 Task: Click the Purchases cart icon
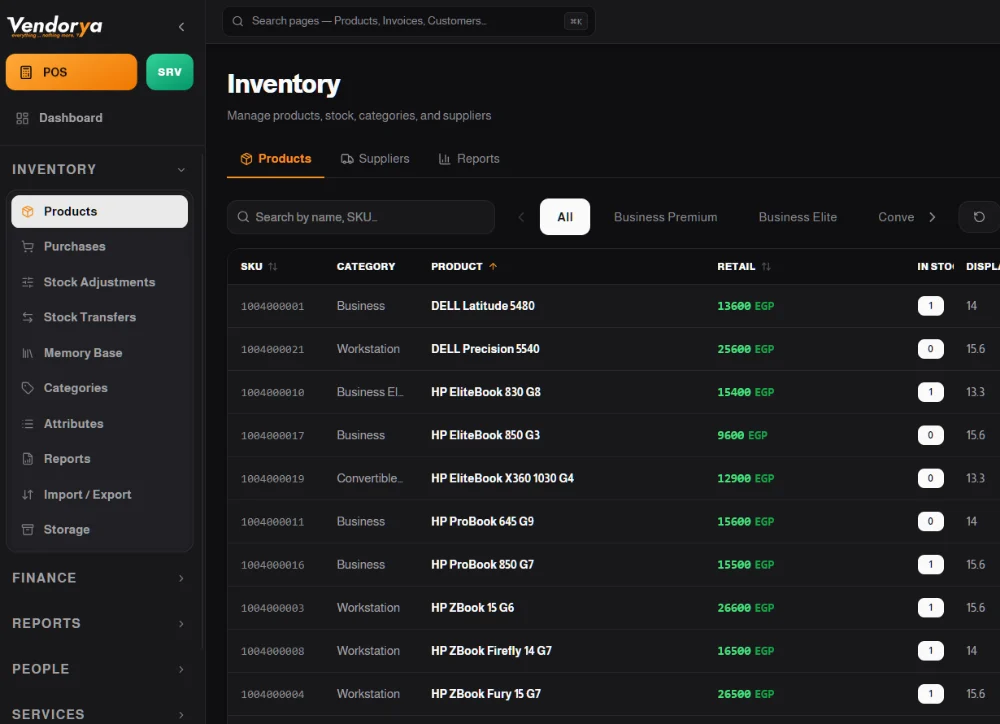coord(27,246)
